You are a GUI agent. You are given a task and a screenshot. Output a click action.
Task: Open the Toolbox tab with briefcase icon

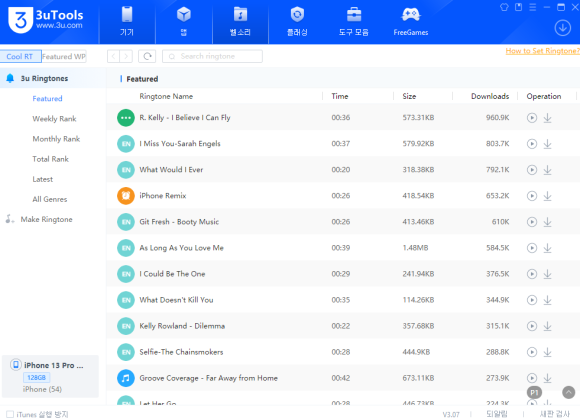[x=354, y=22]
